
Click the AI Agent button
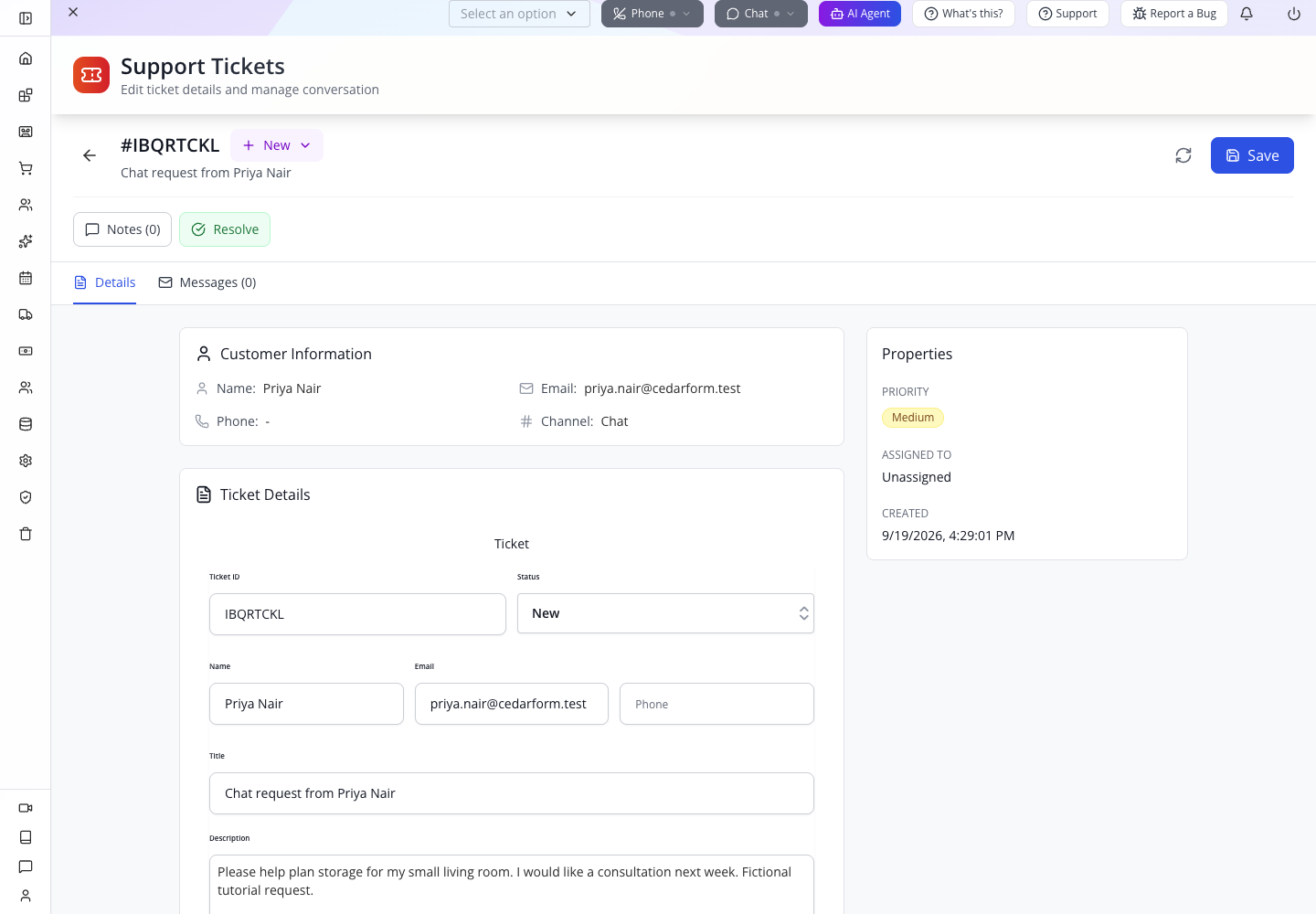click(x=860, y=14)
